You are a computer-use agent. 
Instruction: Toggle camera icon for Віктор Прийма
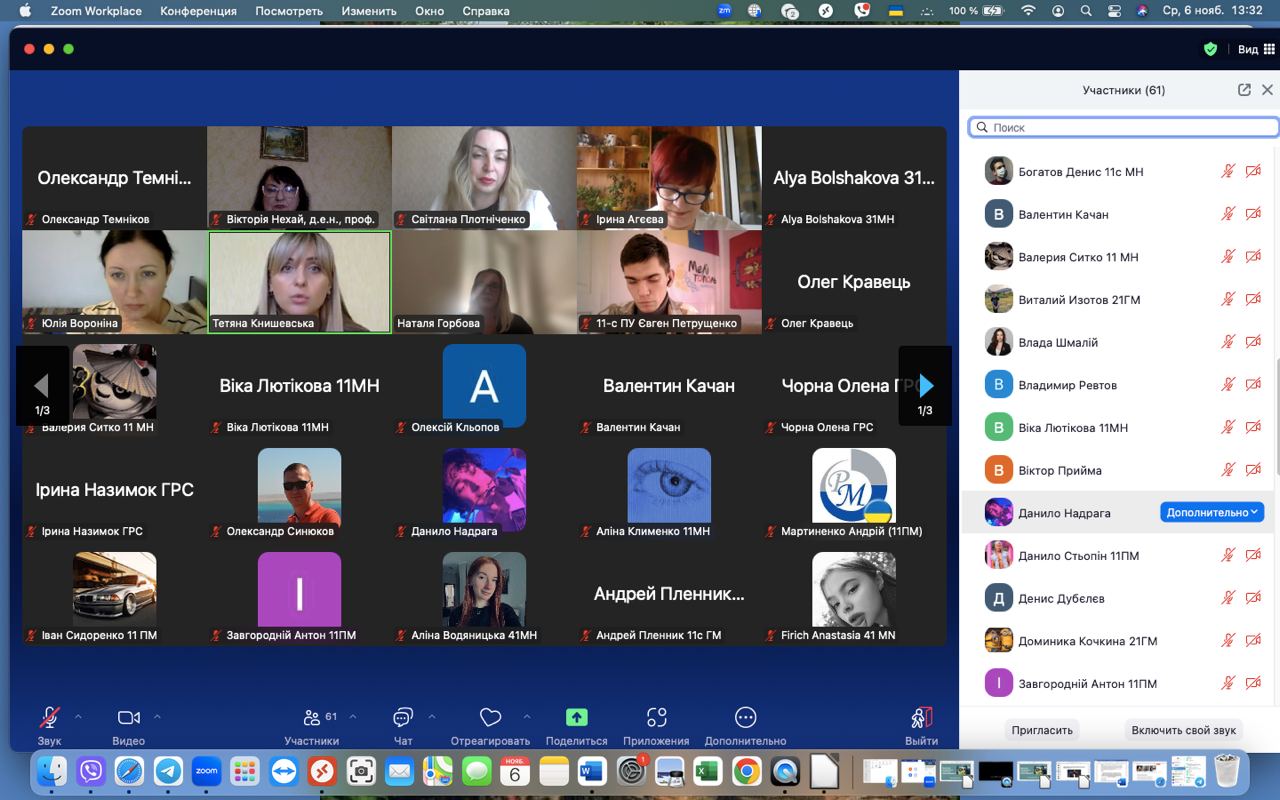pyautogui.click(x=1253, y=470)
